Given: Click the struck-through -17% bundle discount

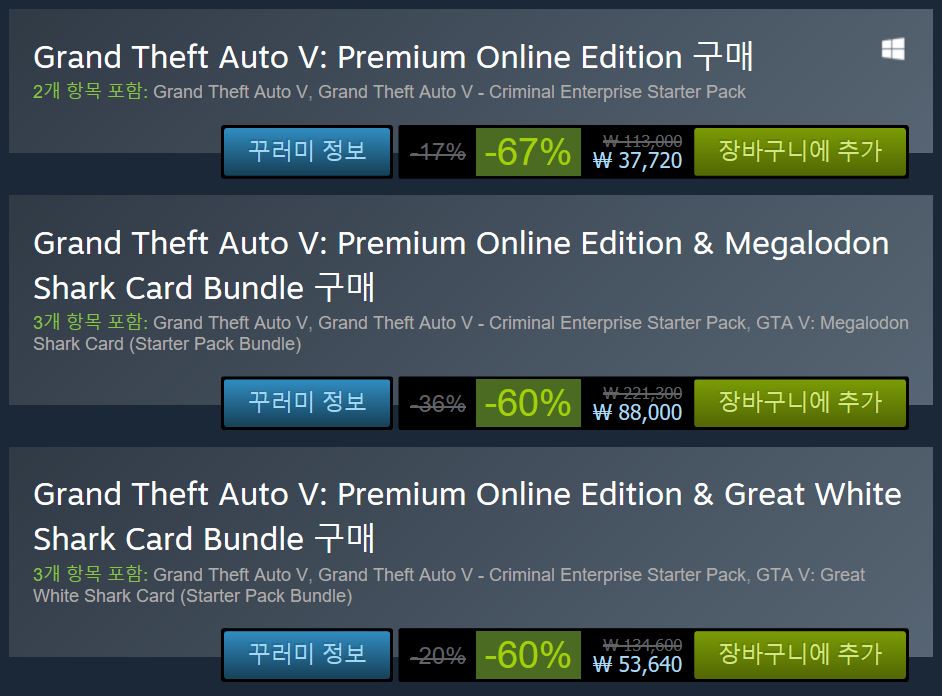Looking at the screenshot, I should coord(438,152).
